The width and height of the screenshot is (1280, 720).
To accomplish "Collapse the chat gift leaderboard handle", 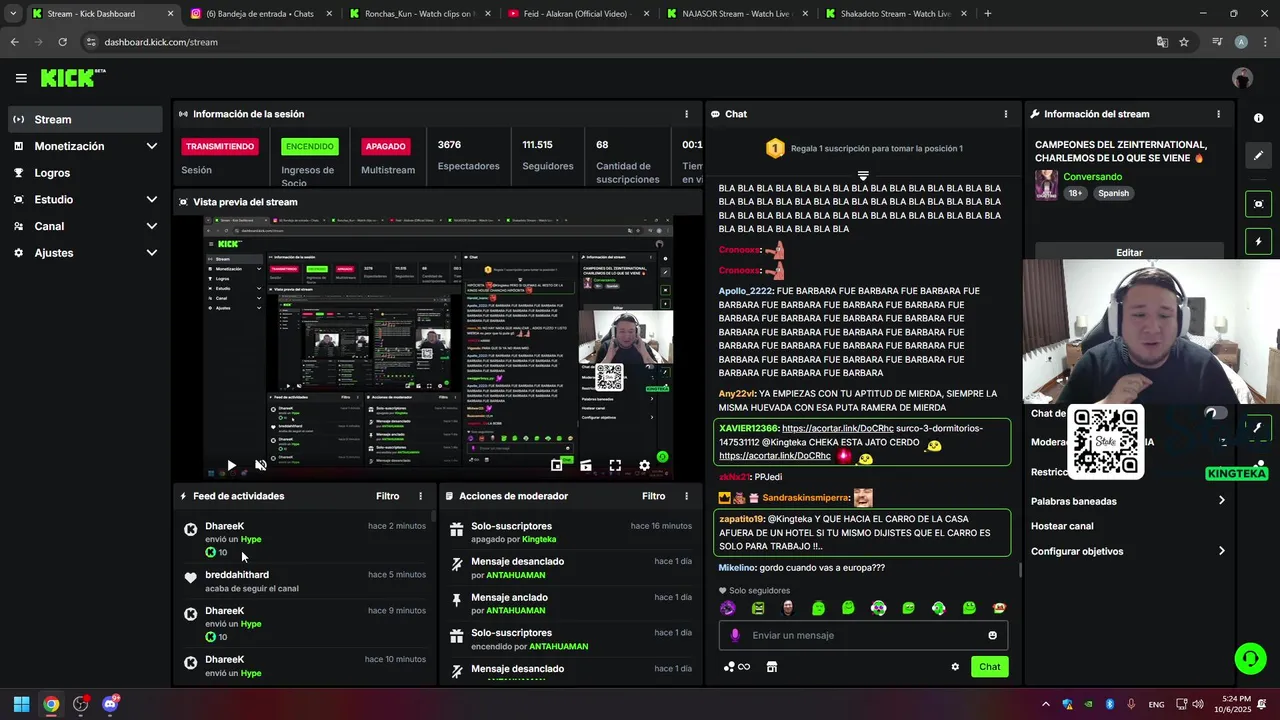I will click(863, 176).
